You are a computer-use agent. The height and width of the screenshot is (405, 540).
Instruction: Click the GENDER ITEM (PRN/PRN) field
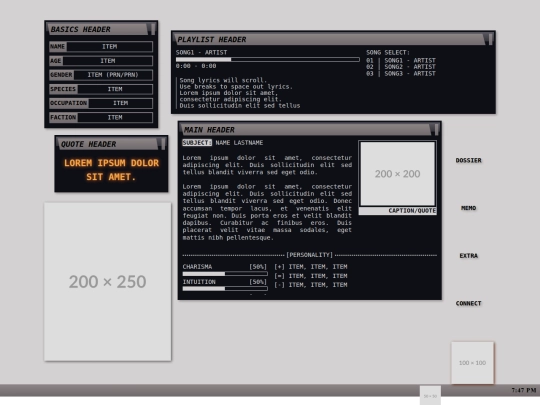click(101, 75)
